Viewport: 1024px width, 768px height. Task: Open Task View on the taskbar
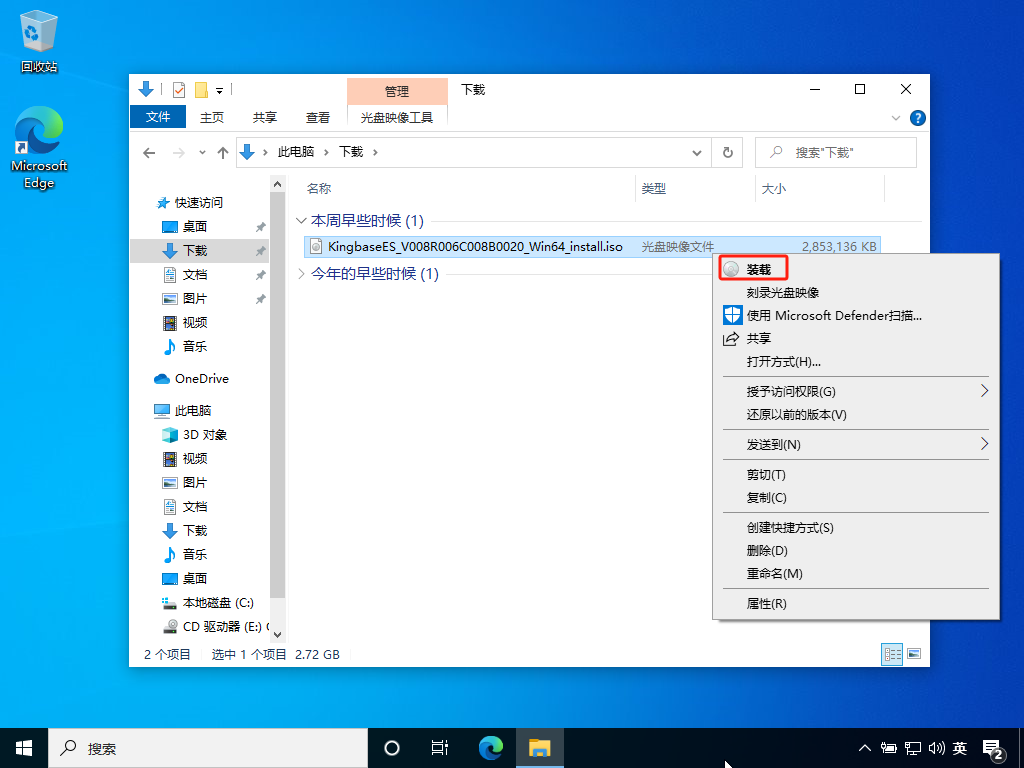(x=439, y=747)
